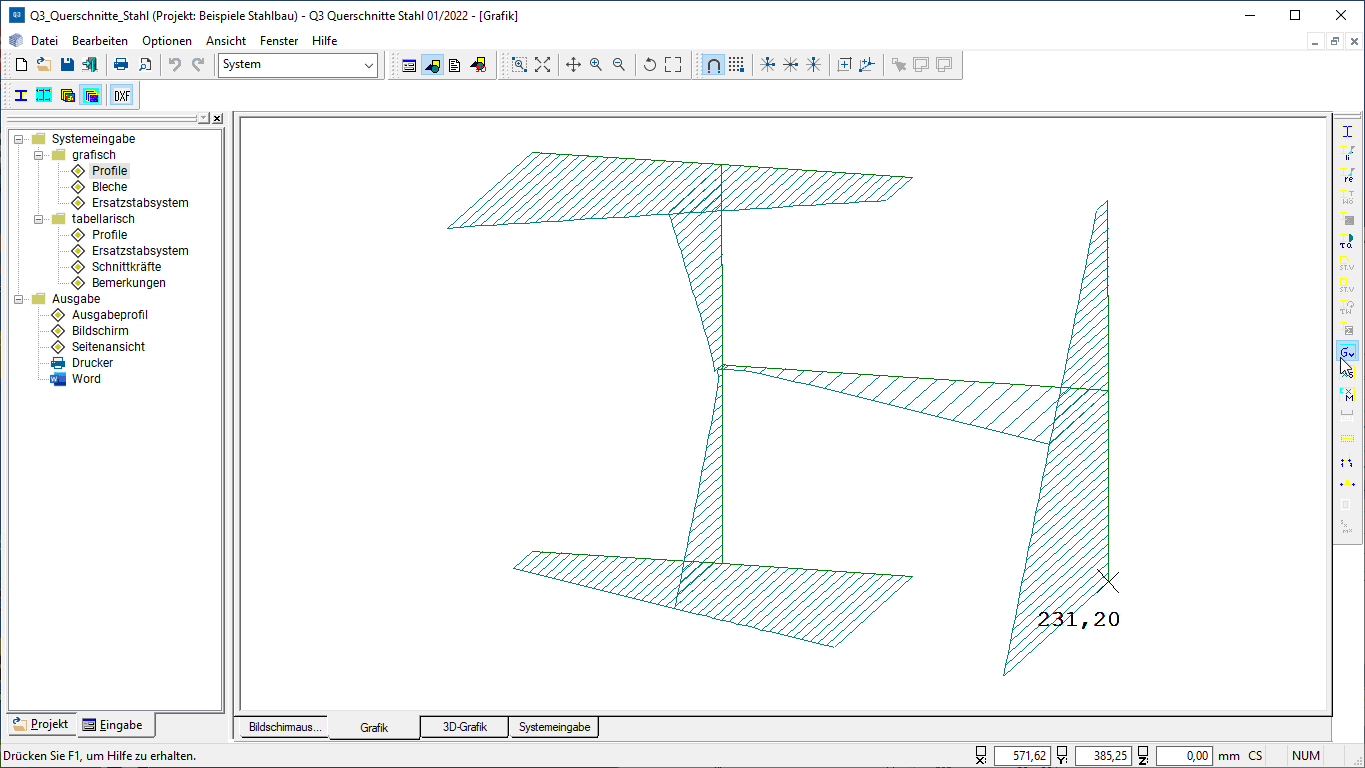Viewport: 1365px width, 768px height.
Task: Click the cyan profile-with-frame icon
Action: tap(44, 95)
